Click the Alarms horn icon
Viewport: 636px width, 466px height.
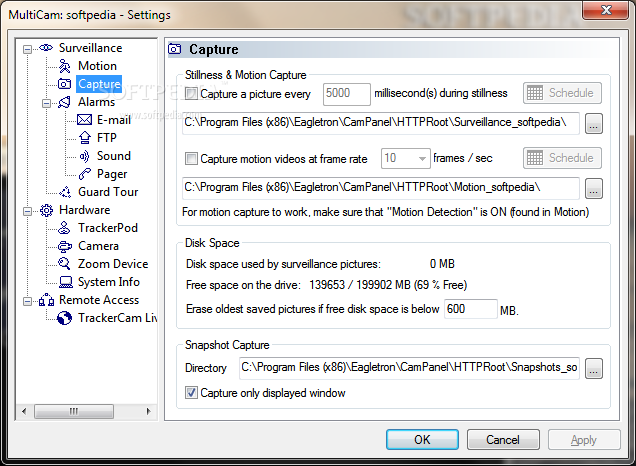coord(64,102)
